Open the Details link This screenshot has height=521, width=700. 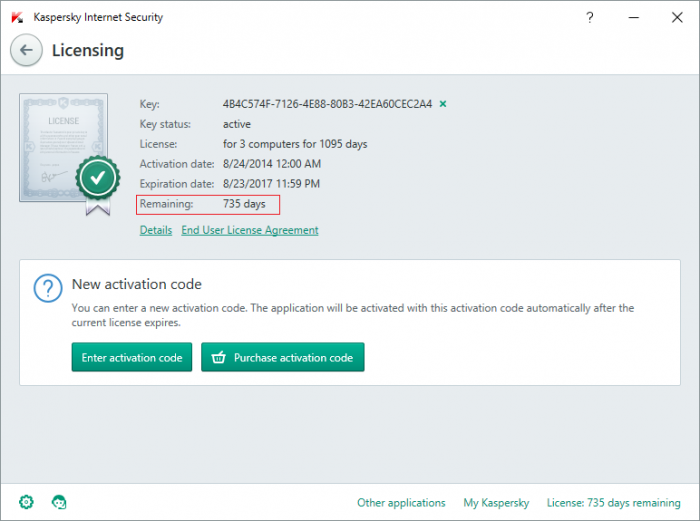coord(156,230)
